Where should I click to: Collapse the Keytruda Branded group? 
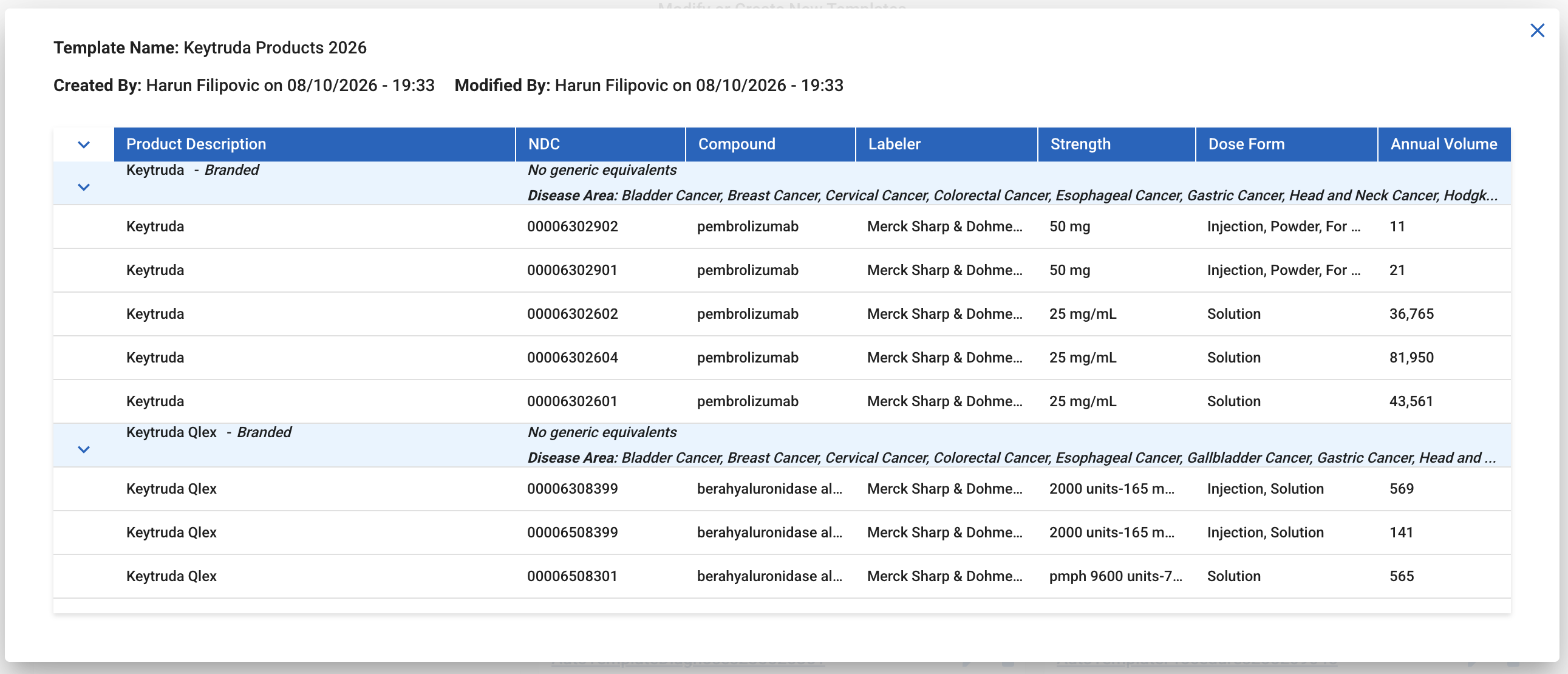(x=84, y=187)
